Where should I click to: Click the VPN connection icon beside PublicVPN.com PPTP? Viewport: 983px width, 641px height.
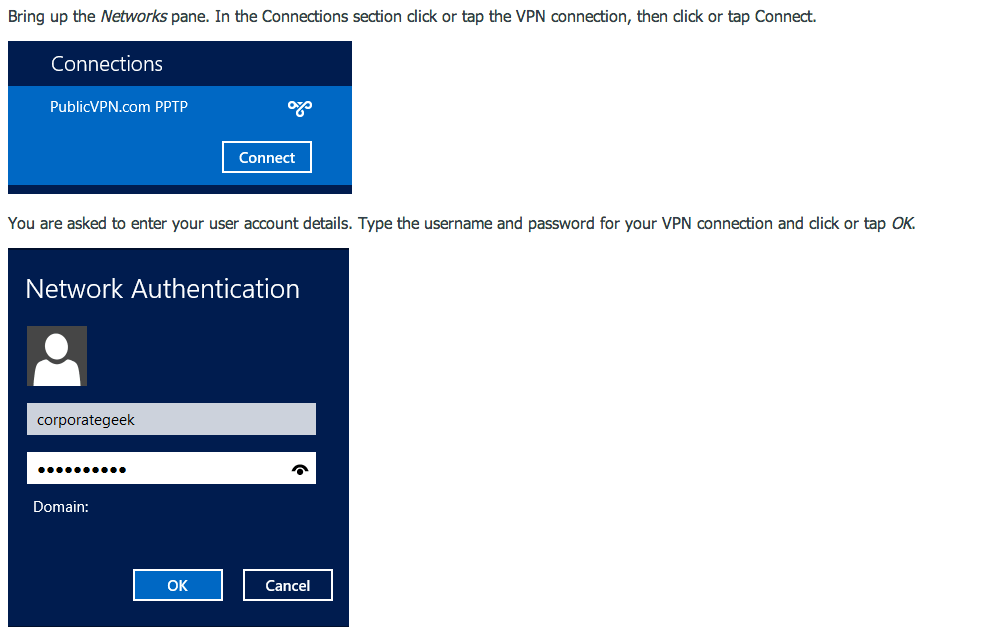[x=299, y=107]
